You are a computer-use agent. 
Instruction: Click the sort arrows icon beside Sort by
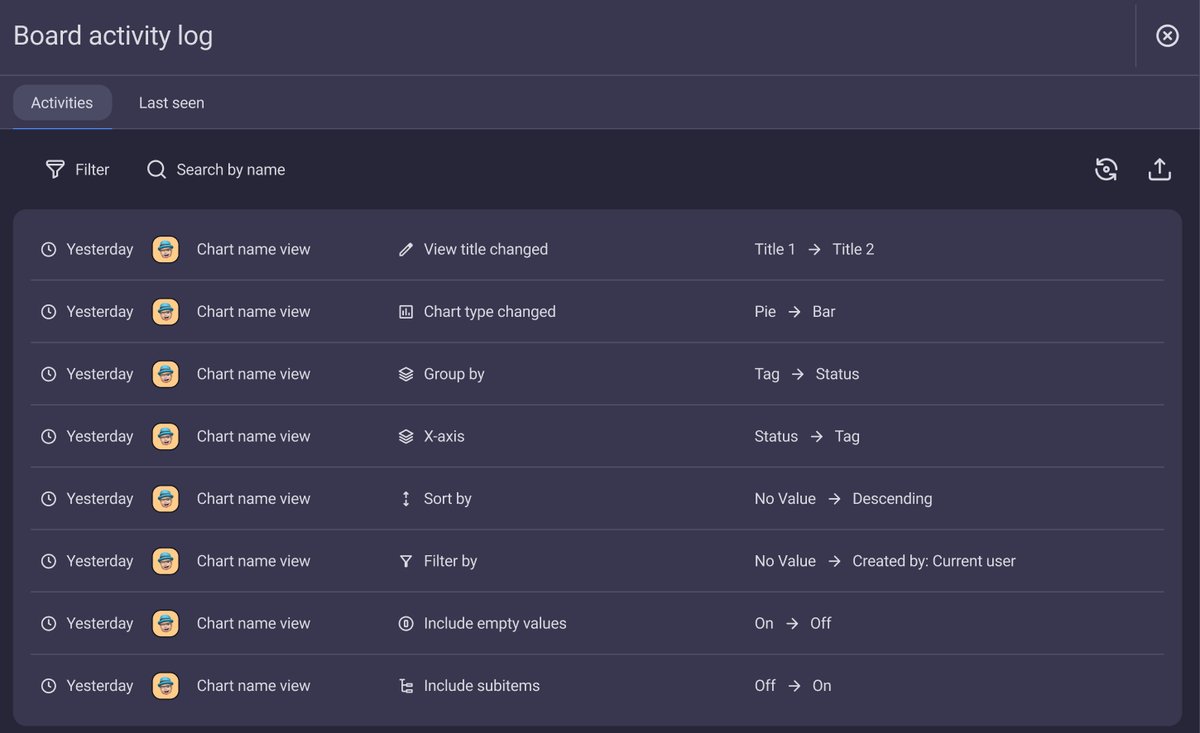click(406, 499)
